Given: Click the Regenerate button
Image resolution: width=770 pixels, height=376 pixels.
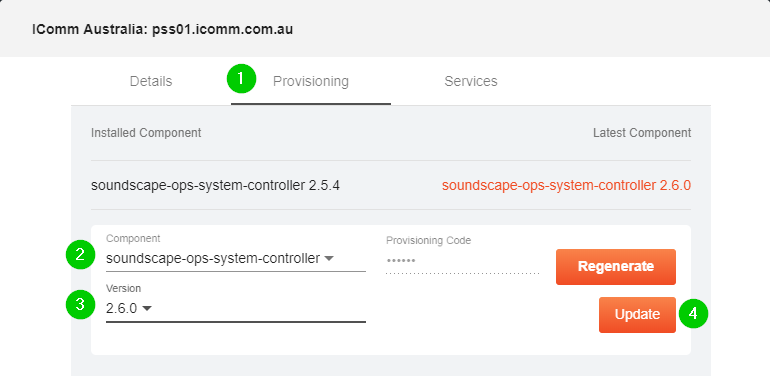Looking at the screenshot, I should 616,267.
